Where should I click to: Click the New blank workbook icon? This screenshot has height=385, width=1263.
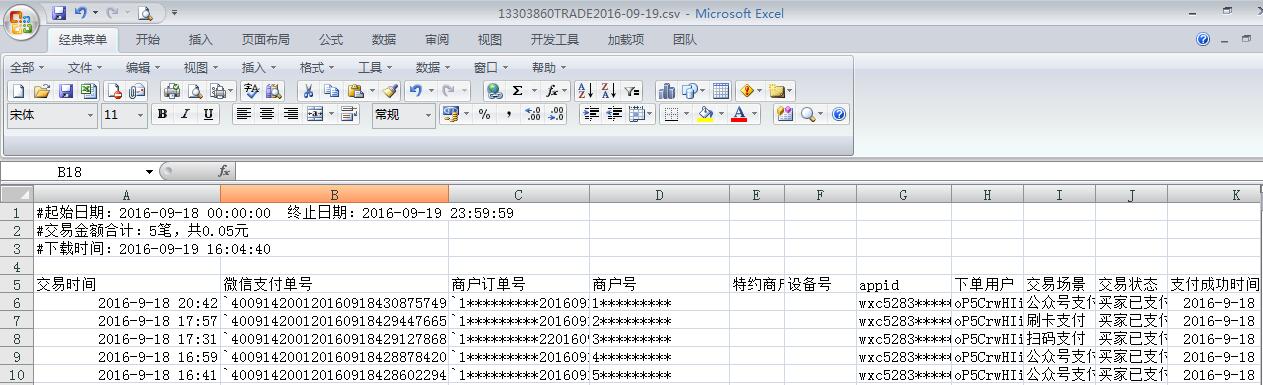[18, 90]
